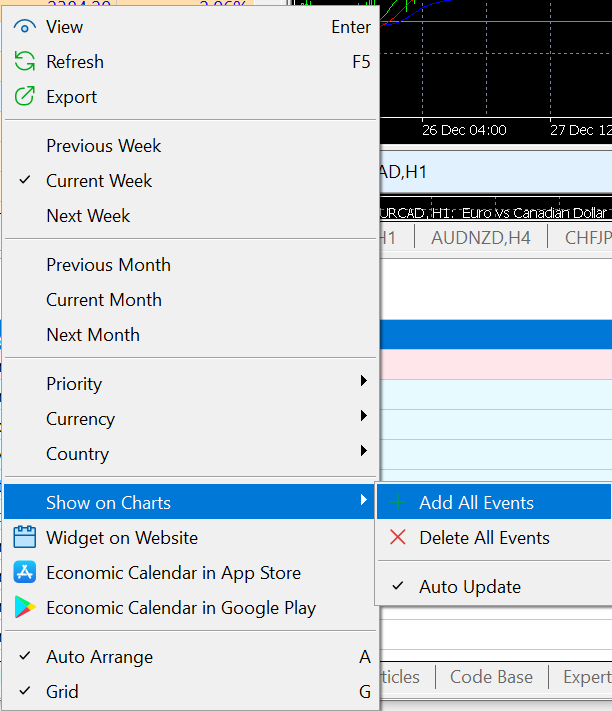The width and height of the screenshot is (612, 711).
Task: Click the highlighted blue calendar row
Action: pos(495,334)
